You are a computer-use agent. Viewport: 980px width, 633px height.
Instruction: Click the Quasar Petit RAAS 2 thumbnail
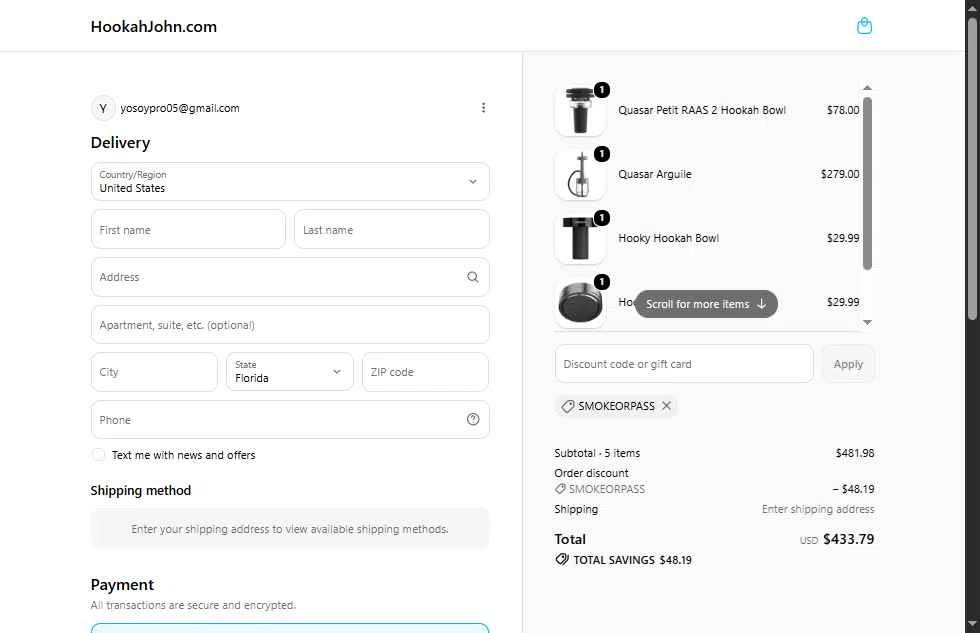pos(580,110)
